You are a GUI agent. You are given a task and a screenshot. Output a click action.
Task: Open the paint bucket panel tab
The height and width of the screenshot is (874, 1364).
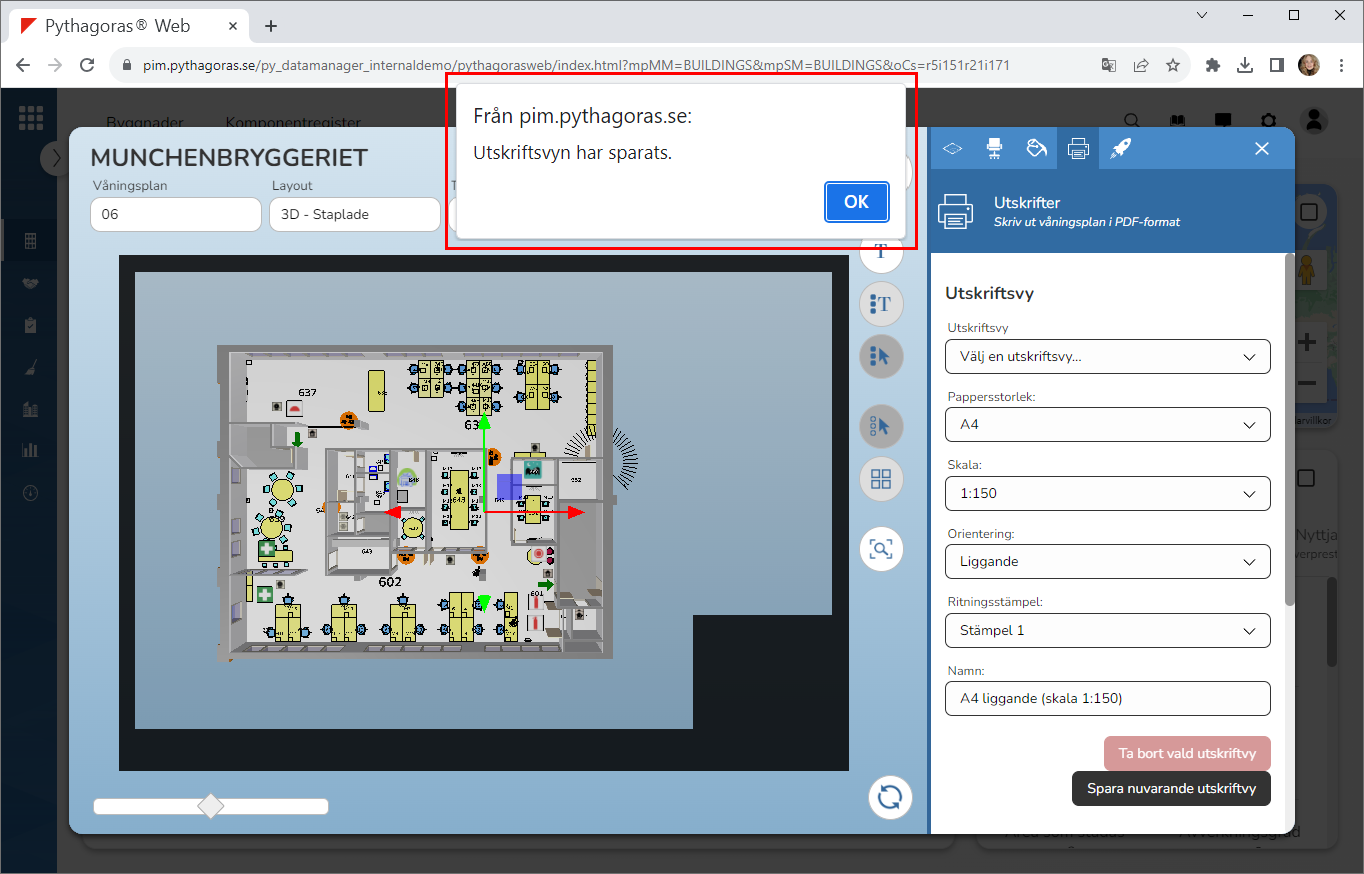(x=1036, y=148)
